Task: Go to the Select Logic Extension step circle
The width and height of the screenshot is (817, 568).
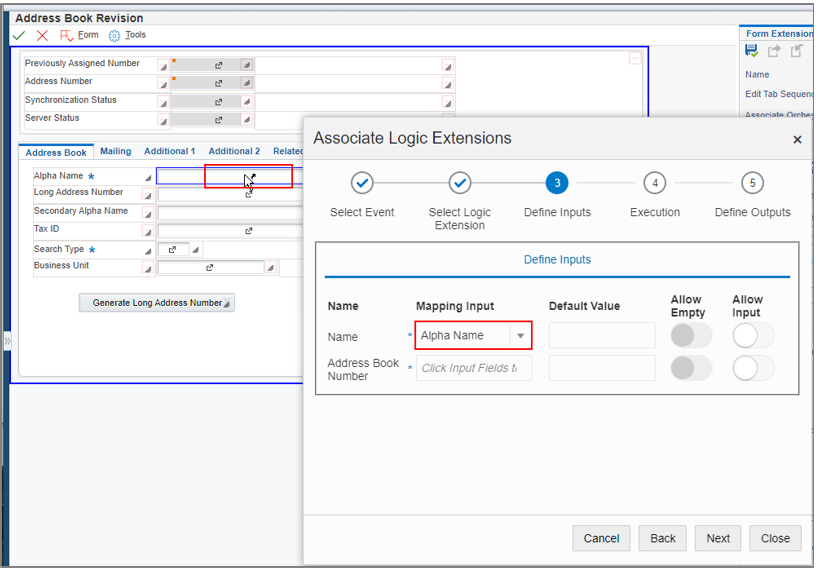Action: point(460,183)
